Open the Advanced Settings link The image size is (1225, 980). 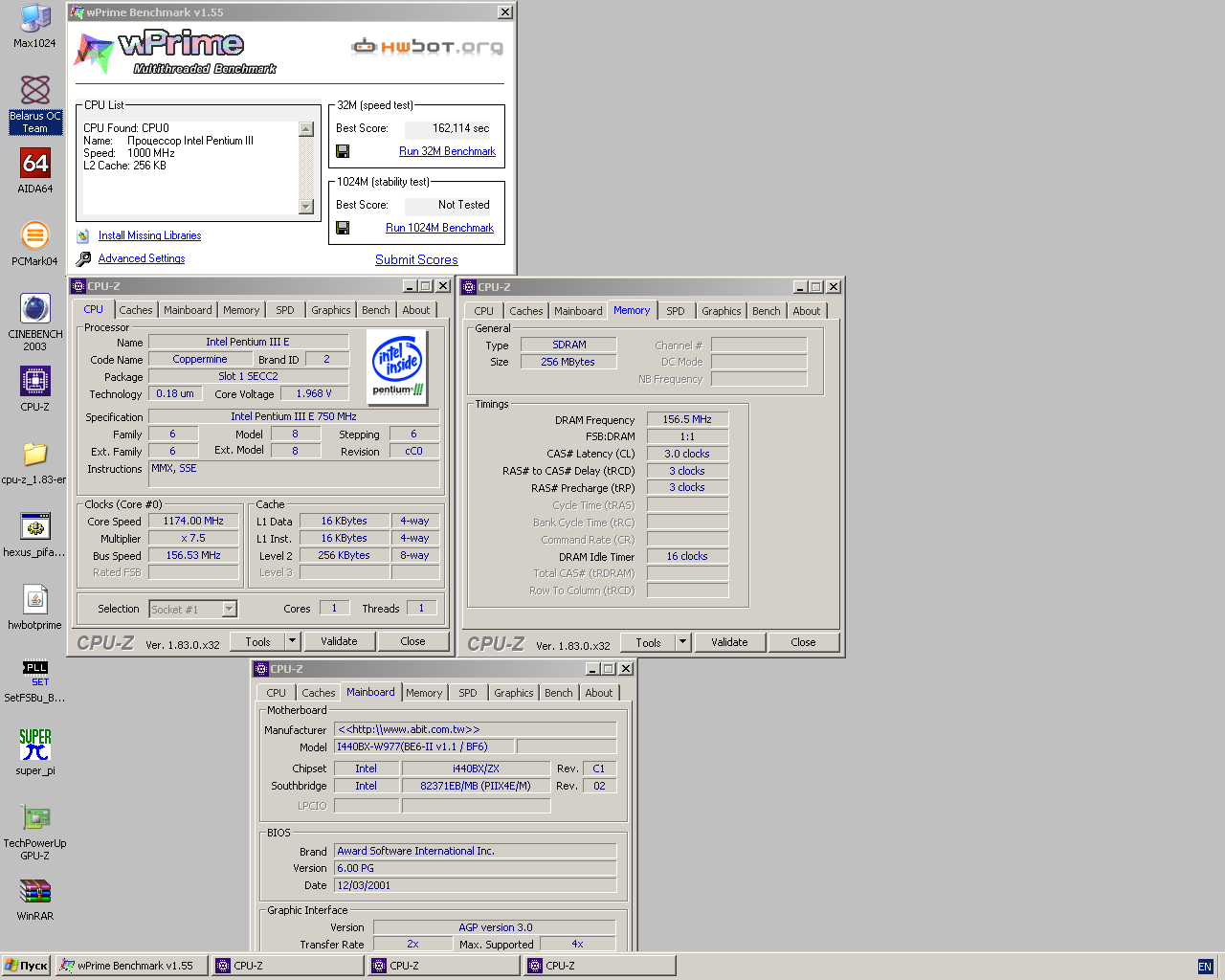point(142,258)
